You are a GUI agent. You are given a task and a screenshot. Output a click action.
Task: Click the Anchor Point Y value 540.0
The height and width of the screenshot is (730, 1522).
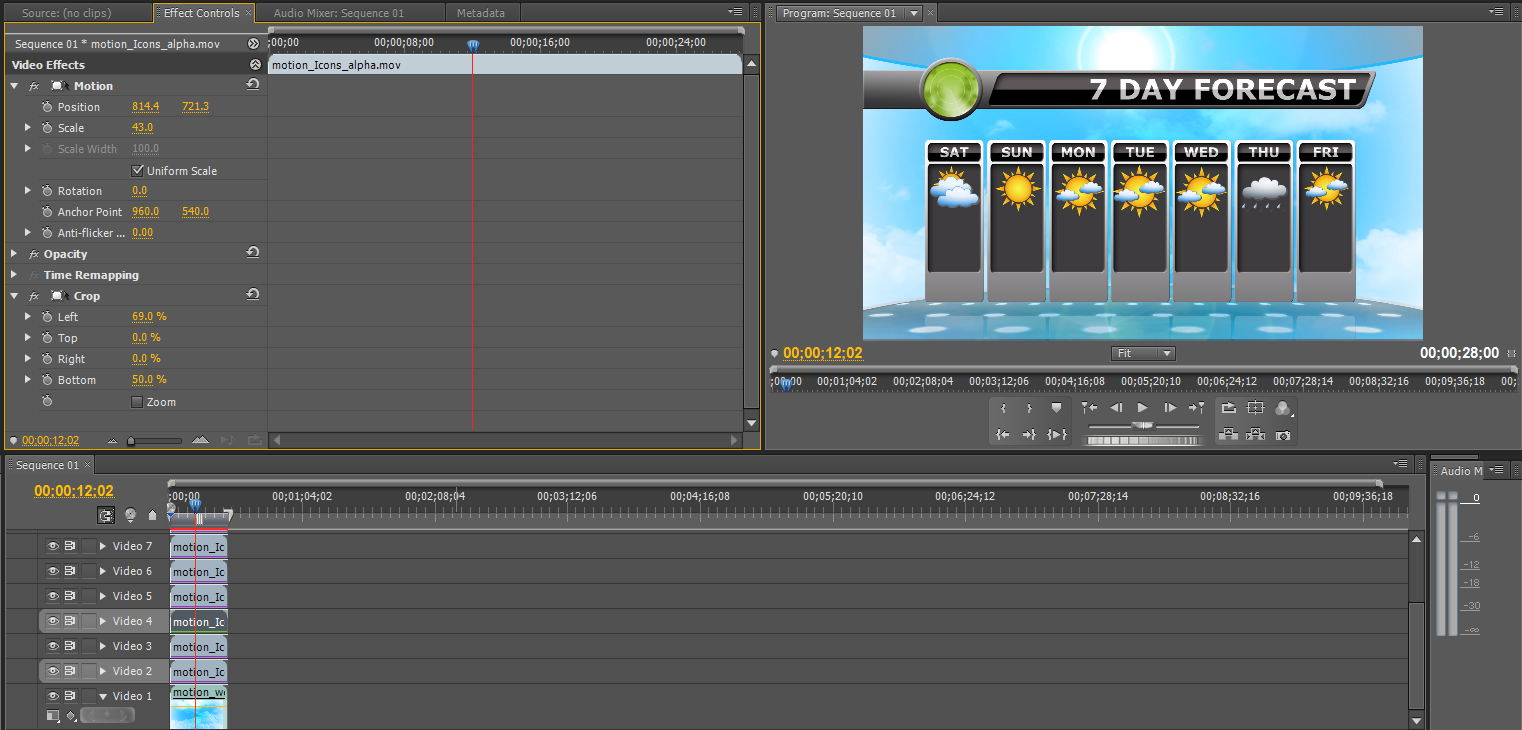pyautogui.click(x=195, y=211)
